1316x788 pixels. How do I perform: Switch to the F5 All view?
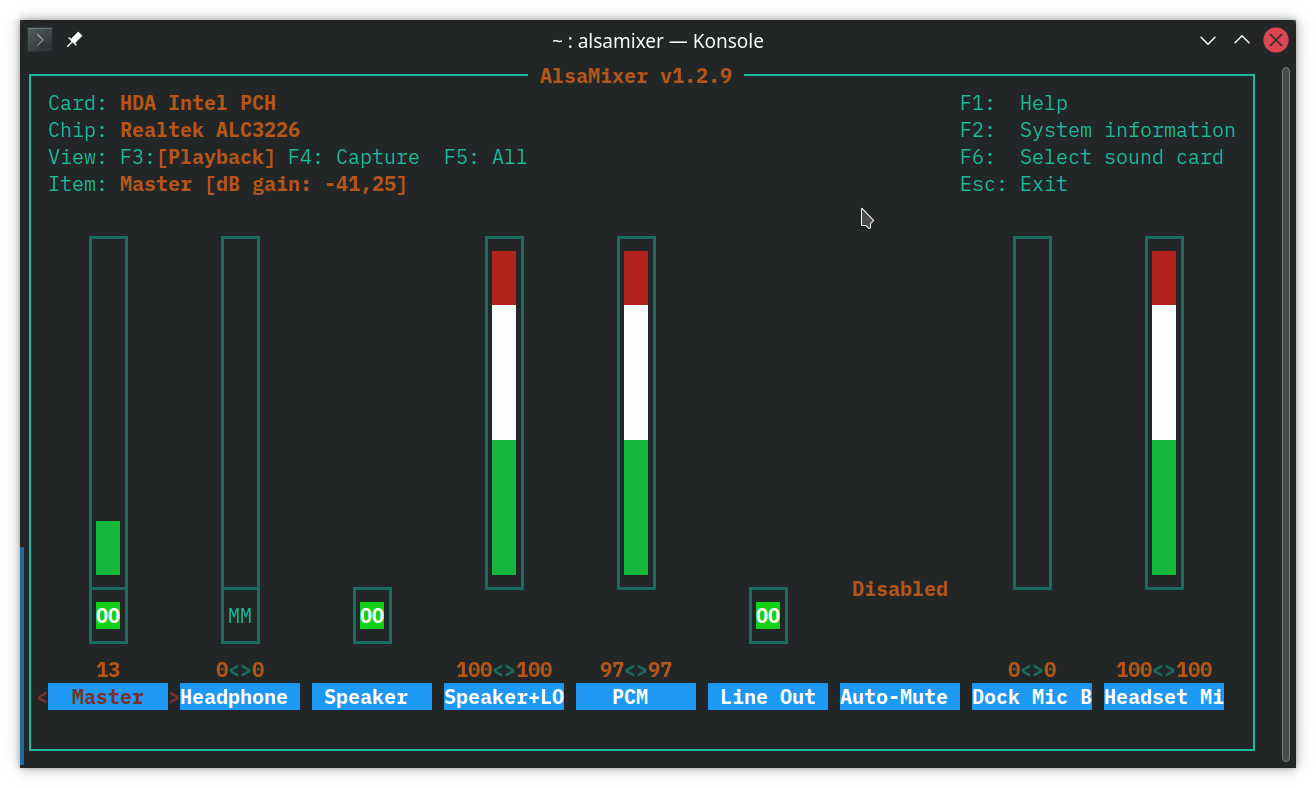(x=486, y=157)
